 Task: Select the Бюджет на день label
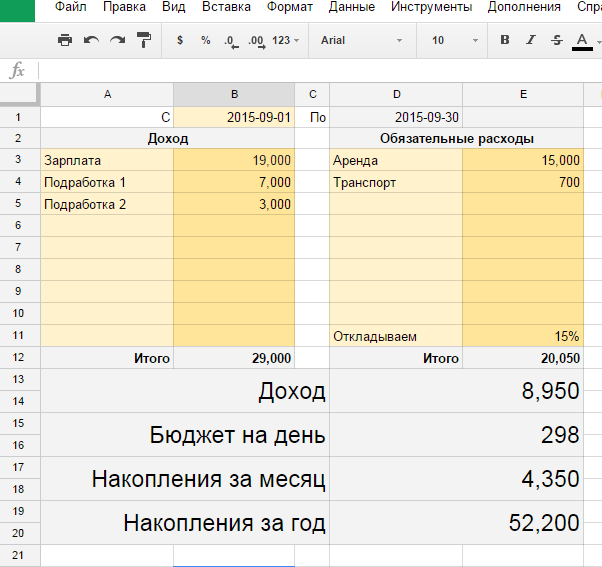point(185,435)
